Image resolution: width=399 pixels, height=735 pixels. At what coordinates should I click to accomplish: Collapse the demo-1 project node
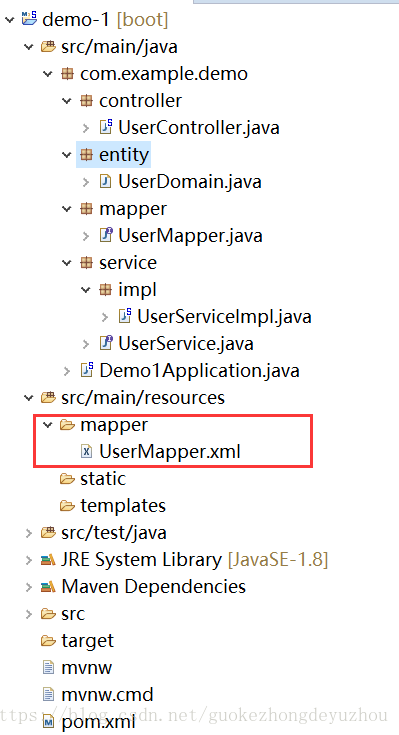10,20
